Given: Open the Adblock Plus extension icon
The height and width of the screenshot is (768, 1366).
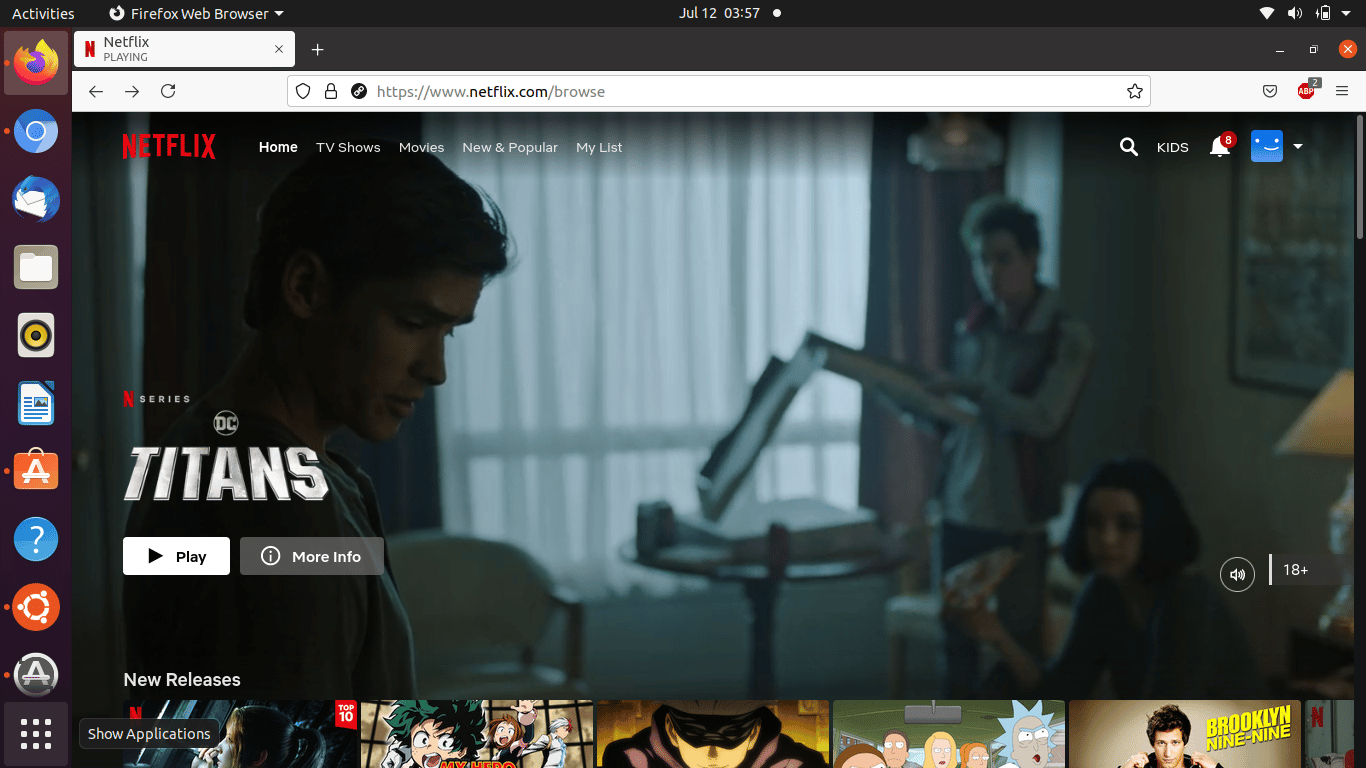Looking at the screenshot, I should [1306, 90].
